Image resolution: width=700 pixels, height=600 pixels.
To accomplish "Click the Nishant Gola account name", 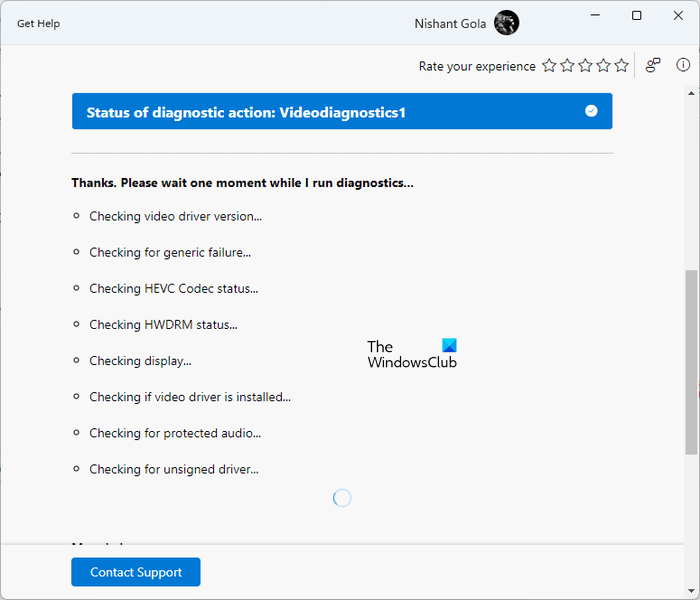I will [x=450, y=24].
